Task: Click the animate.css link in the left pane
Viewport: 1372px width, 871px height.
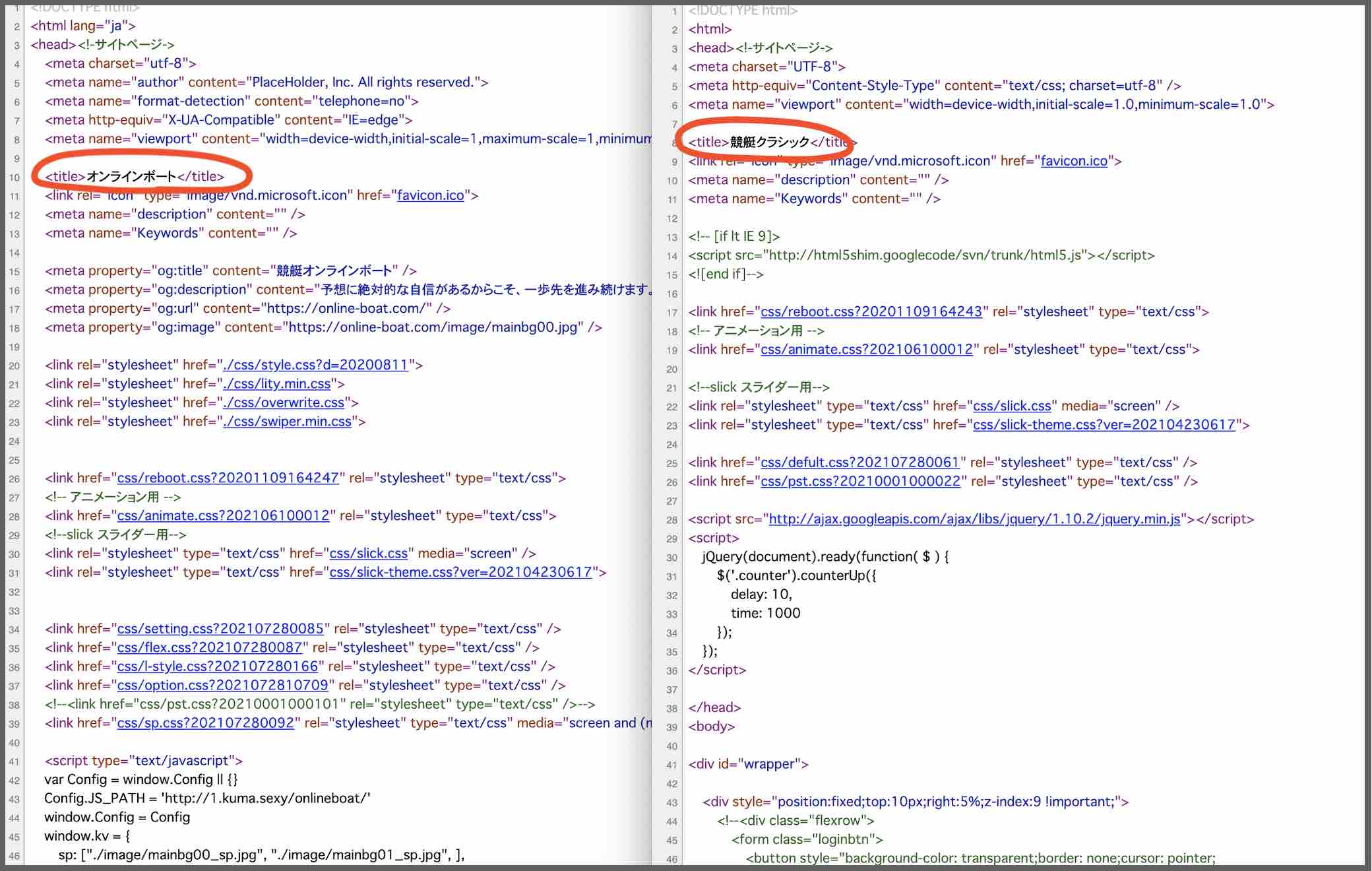Action: point(224,515)
